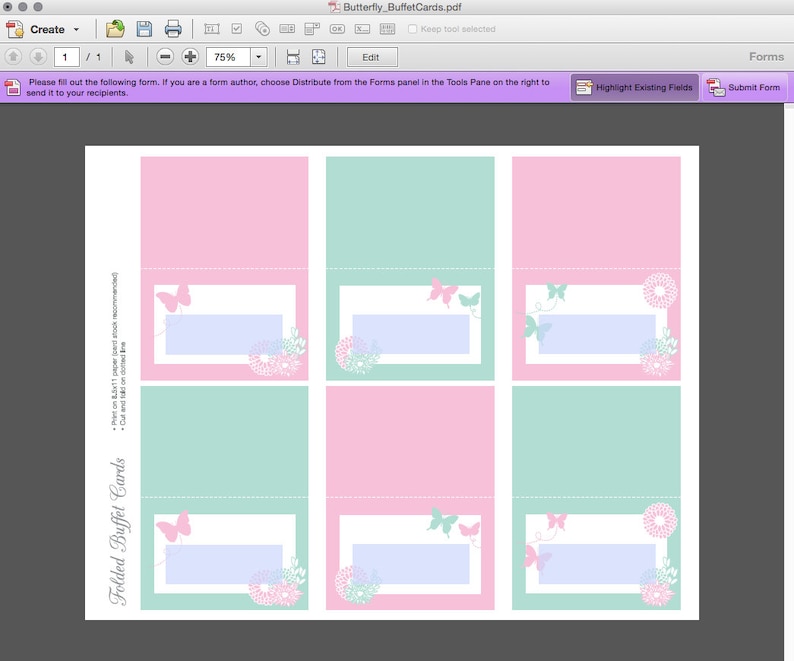Select the Digital Signature field tool
Viewport: 794px width, 661px height.
[x=362, y=29]
